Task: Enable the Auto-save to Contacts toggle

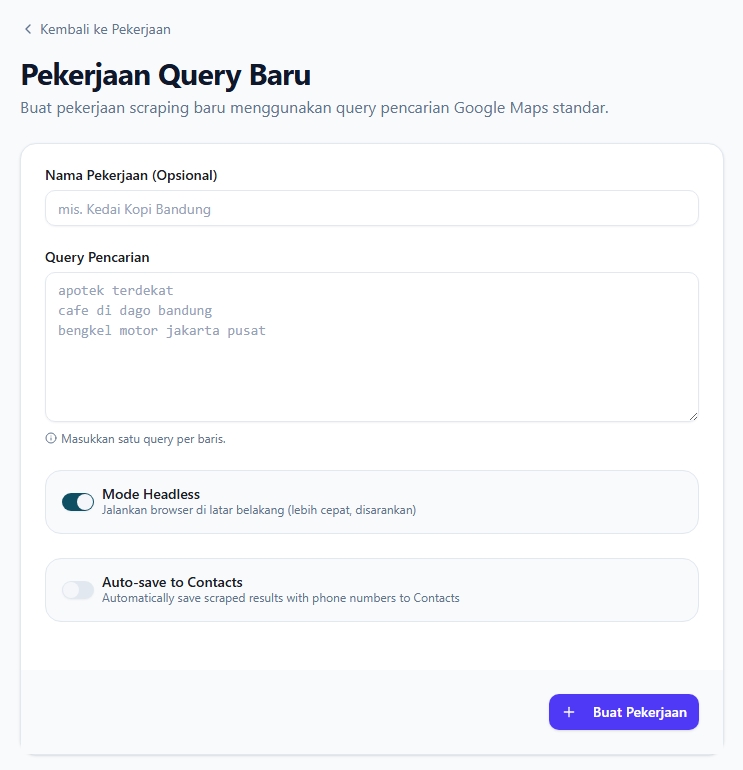Action: pyautogui.click(x=78, y=590)
